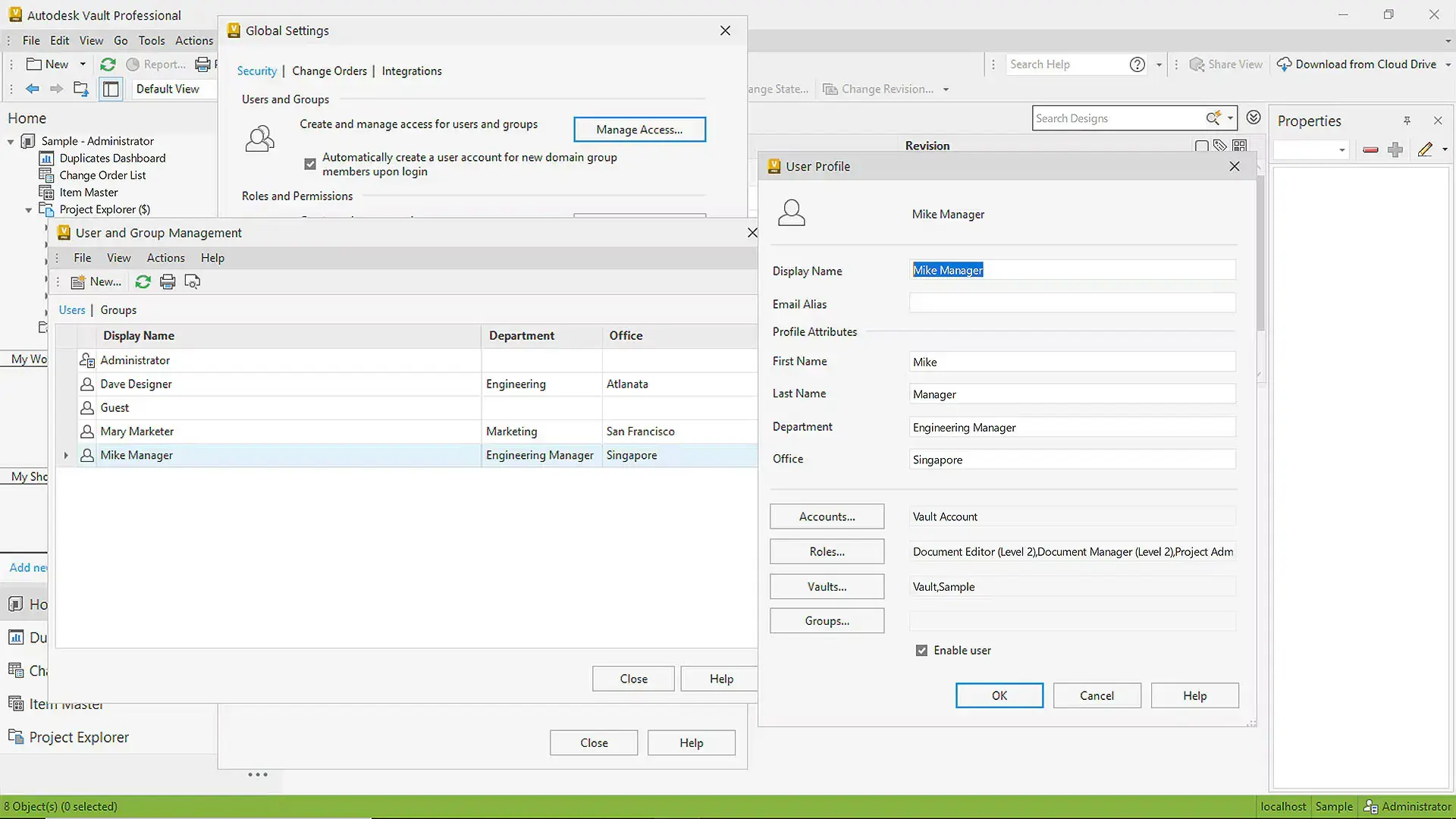The height and width of the screenshot is (819, 1456).
Task: Click the tag icon above the Revision column
Action: click(1219, 146)
